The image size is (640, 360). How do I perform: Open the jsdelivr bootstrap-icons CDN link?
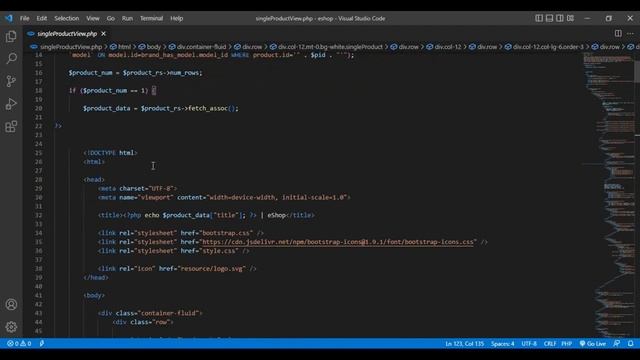click(x=338, y=242)
